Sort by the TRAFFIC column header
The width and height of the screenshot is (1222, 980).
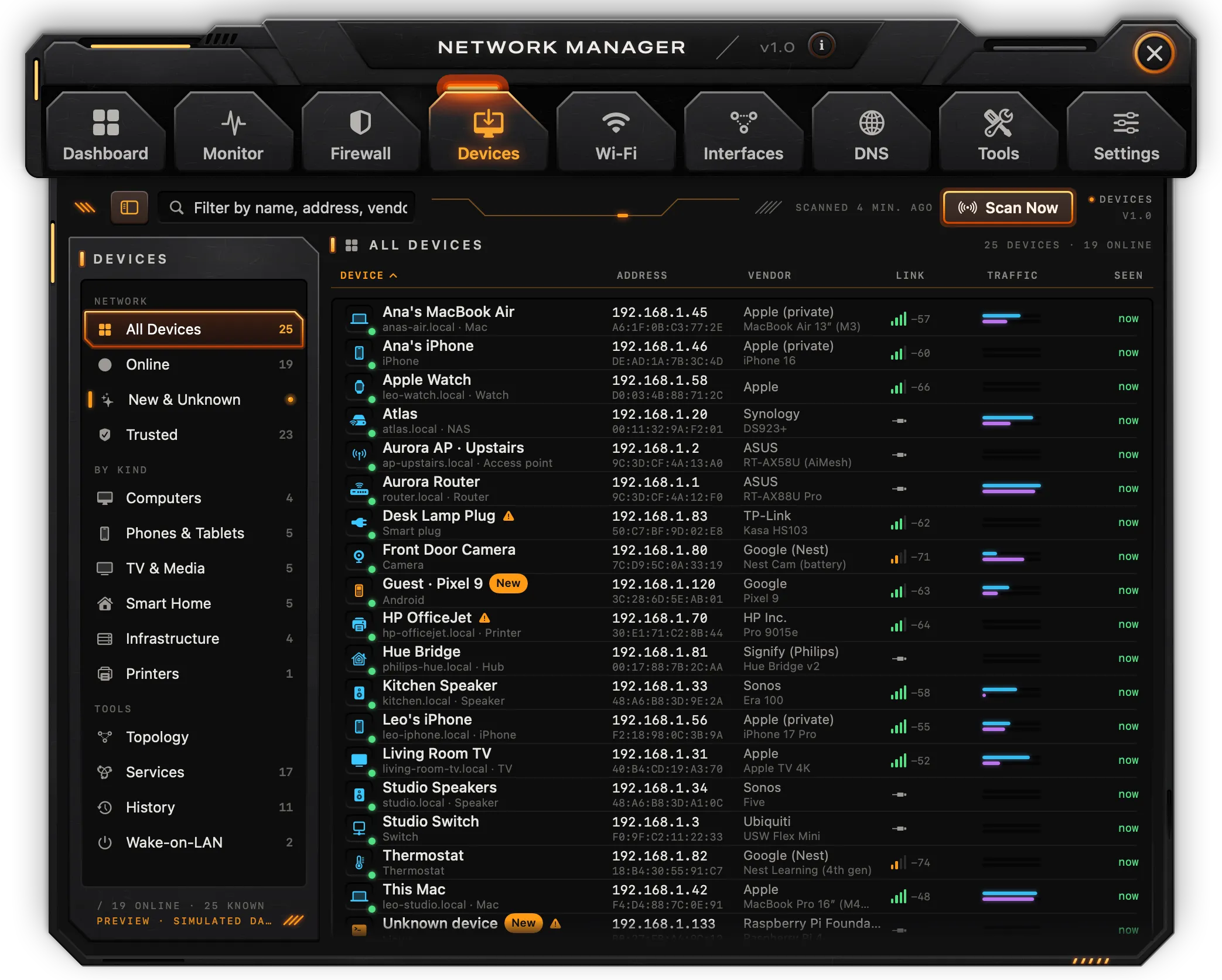1012,275
